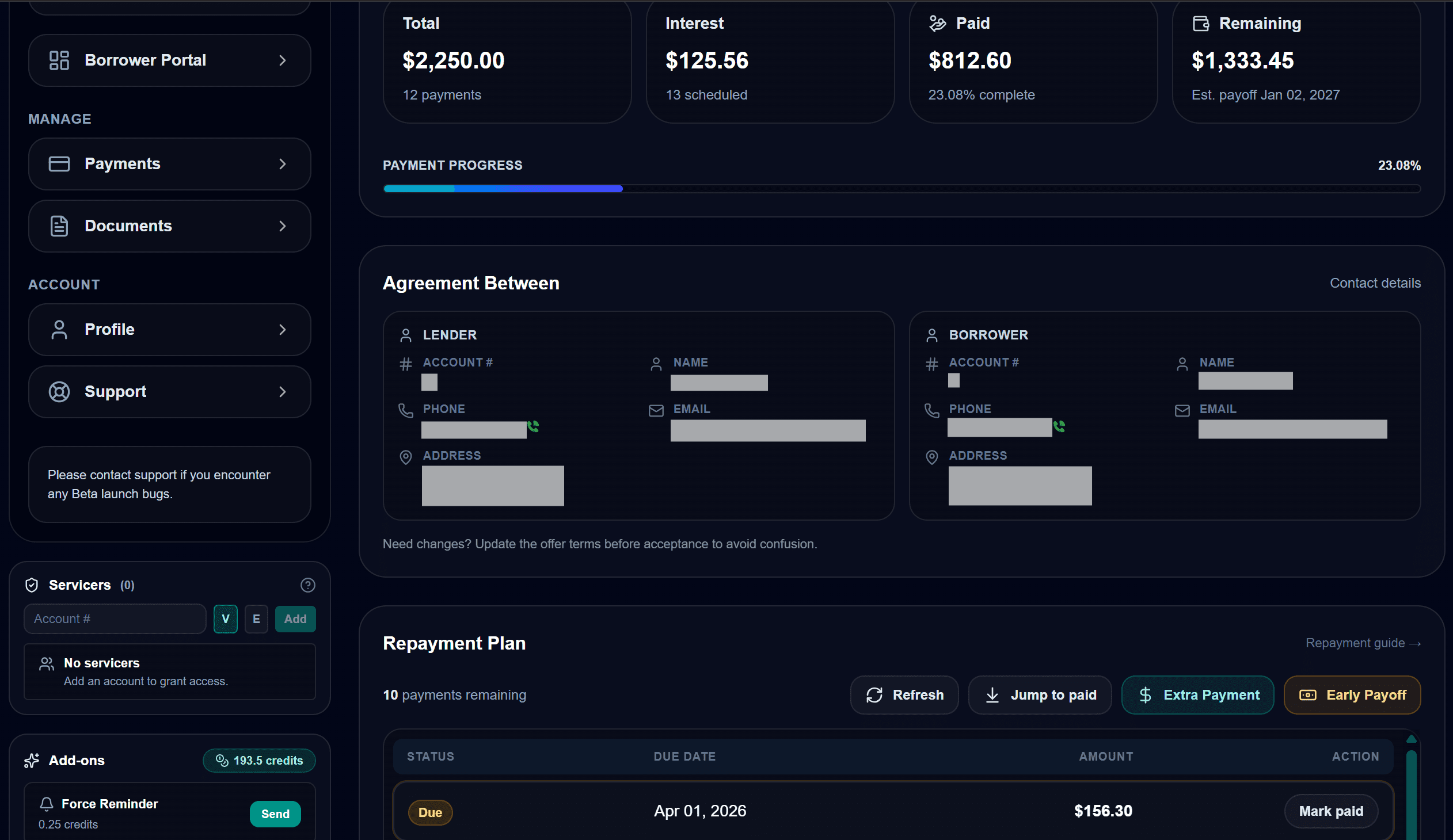
Task: Click the Refresh icon in Repayment Plan
Action: [874, 695]
